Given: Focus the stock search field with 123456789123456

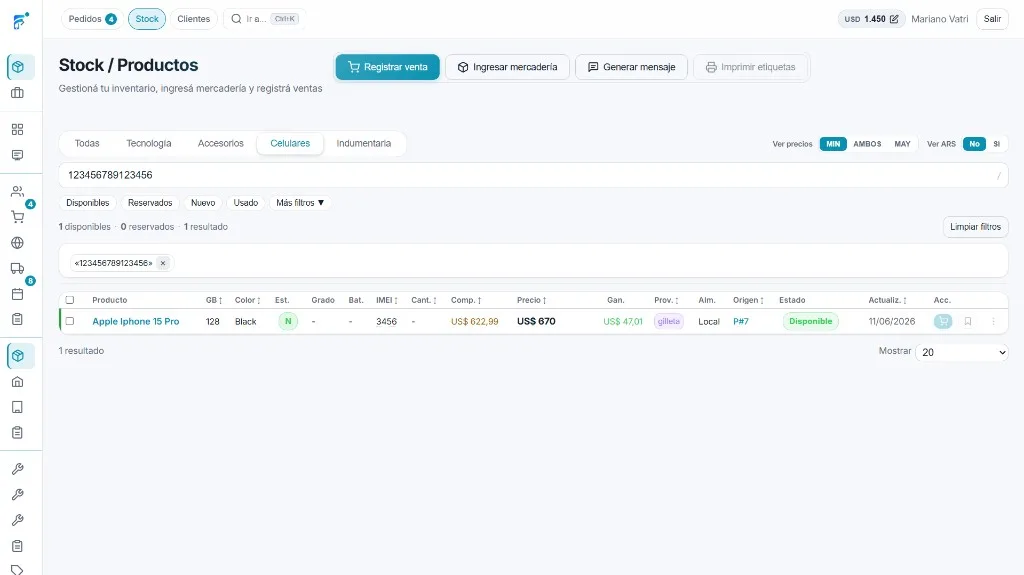Looking at the screenshot, I should click(534, 175).
